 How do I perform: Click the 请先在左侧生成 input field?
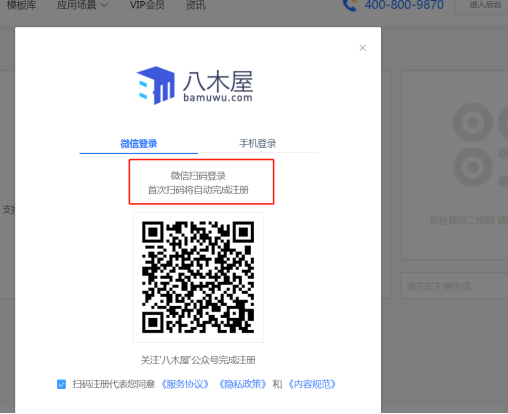[454, 286]
